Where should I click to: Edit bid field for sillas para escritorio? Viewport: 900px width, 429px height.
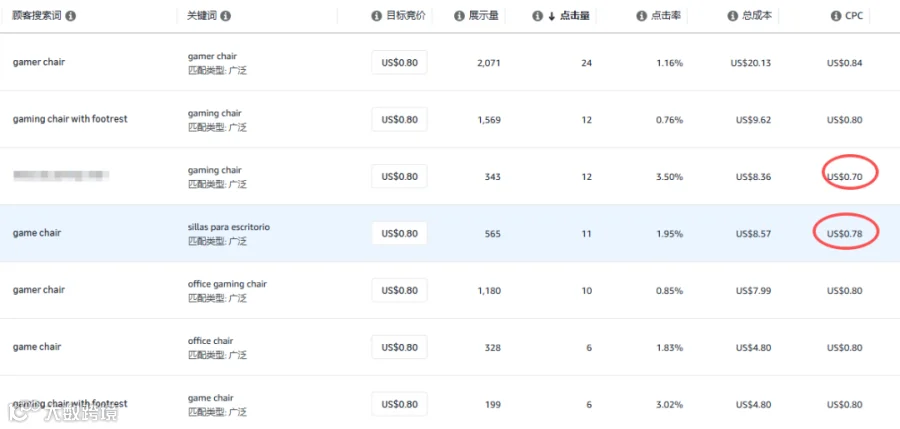tap(399, 233)
